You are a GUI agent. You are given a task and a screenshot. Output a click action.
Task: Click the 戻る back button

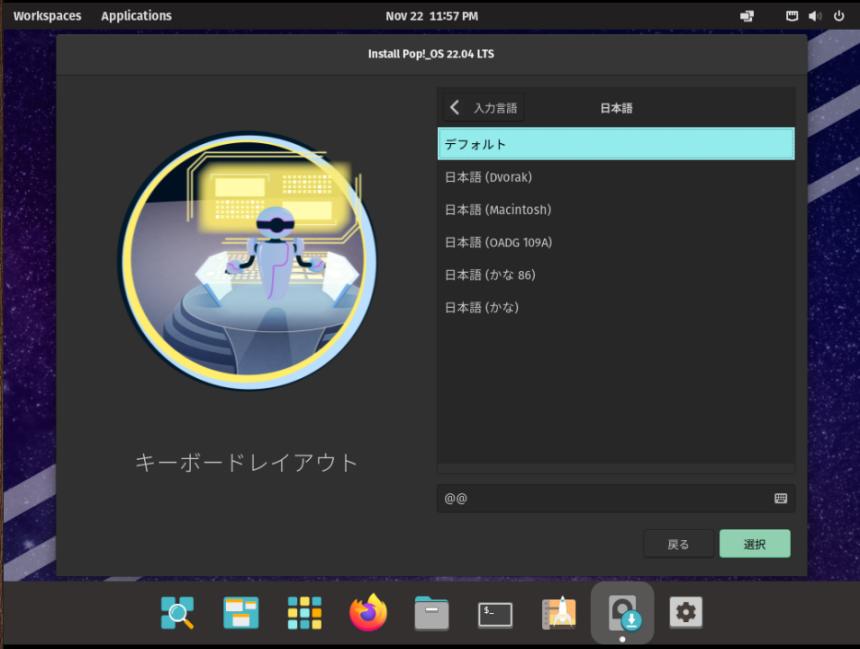[678, 544]
